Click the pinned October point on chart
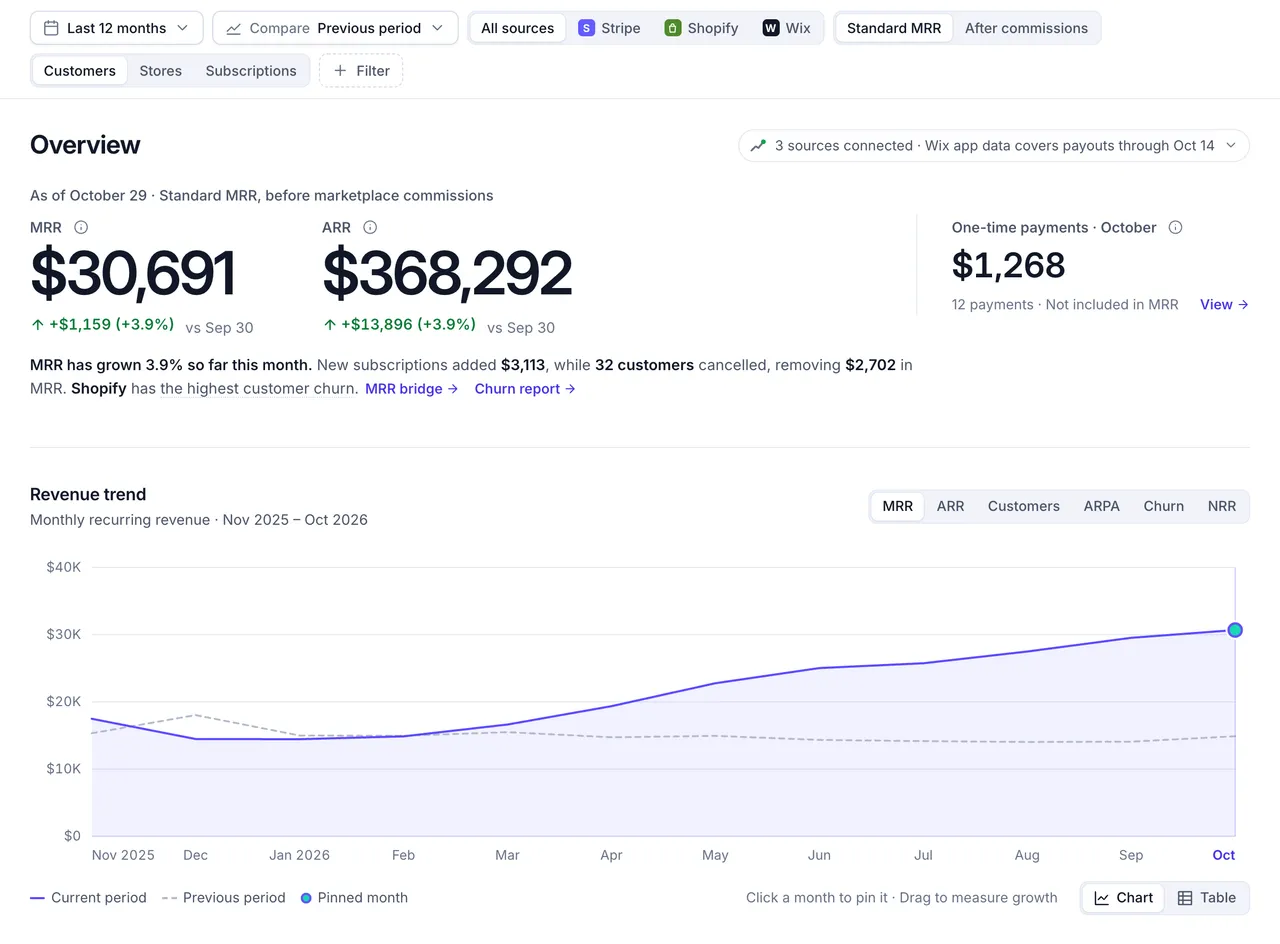This screenshot has height=944, width=1280. click(x=1235, y=630)
